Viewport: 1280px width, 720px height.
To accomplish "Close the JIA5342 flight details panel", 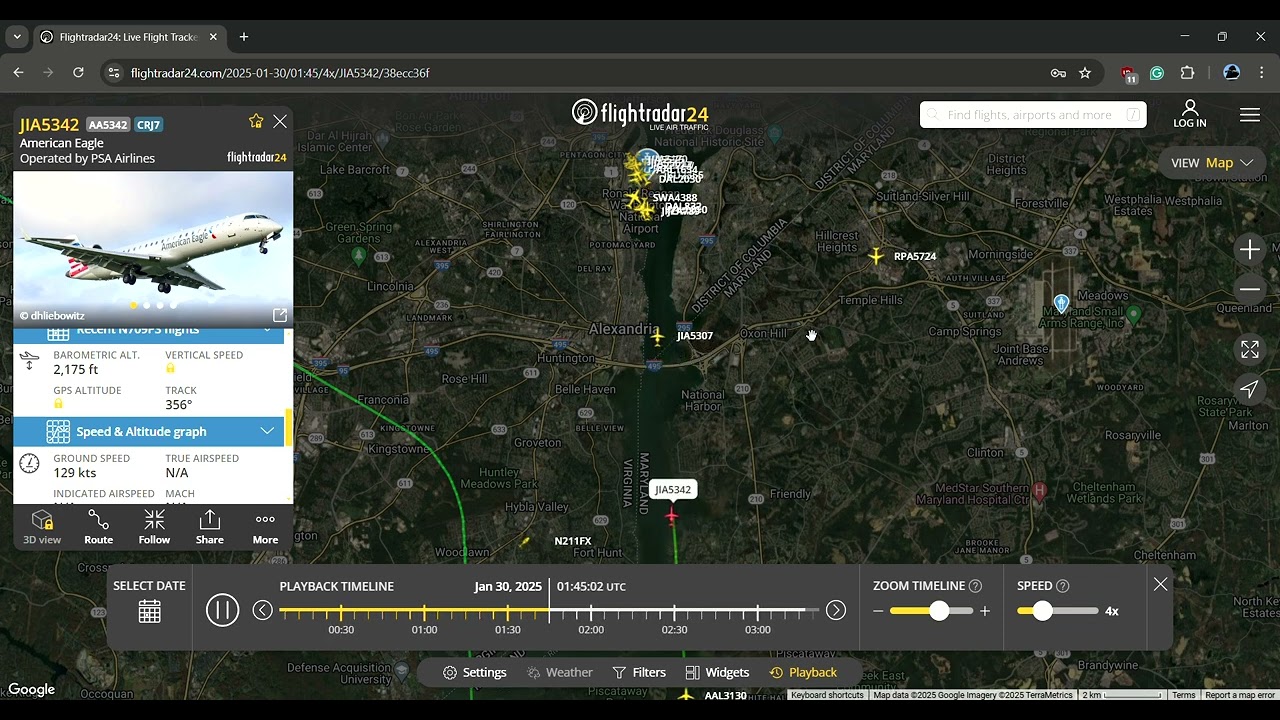I will coord(280,121).
